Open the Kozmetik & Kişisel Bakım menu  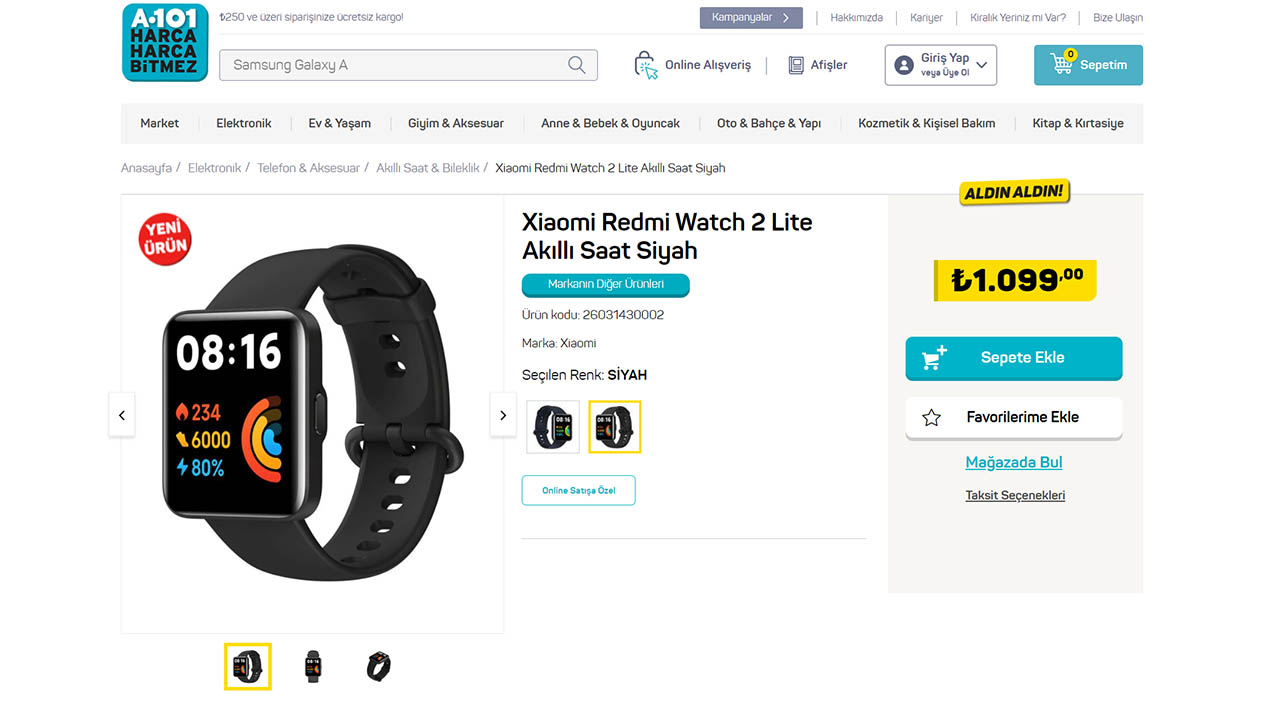click(926, 123)
